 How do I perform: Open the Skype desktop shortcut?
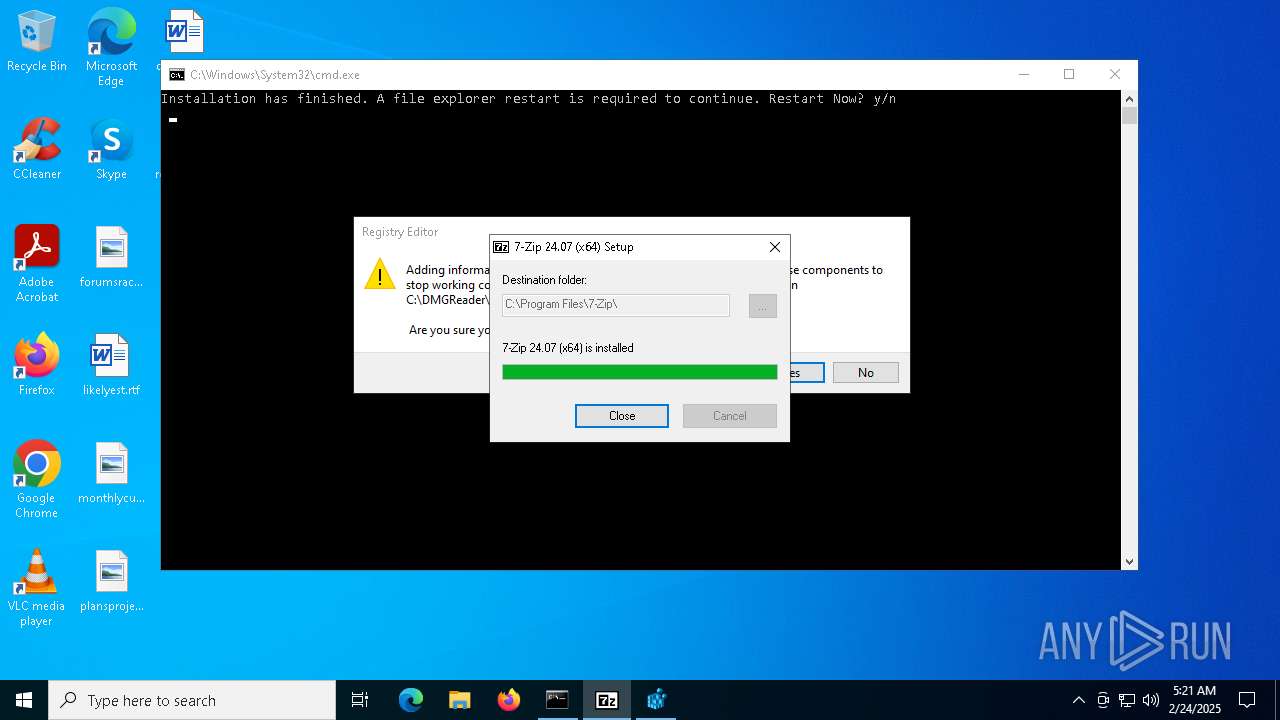click(x=111, y=149)
